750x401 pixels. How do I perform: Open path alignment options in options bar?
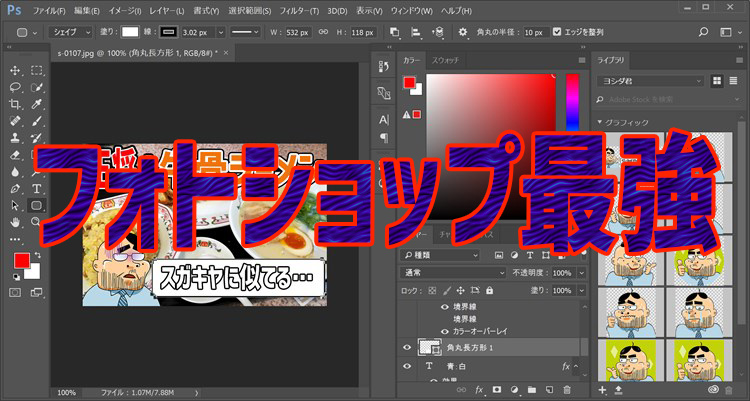[x=416, y=32]
